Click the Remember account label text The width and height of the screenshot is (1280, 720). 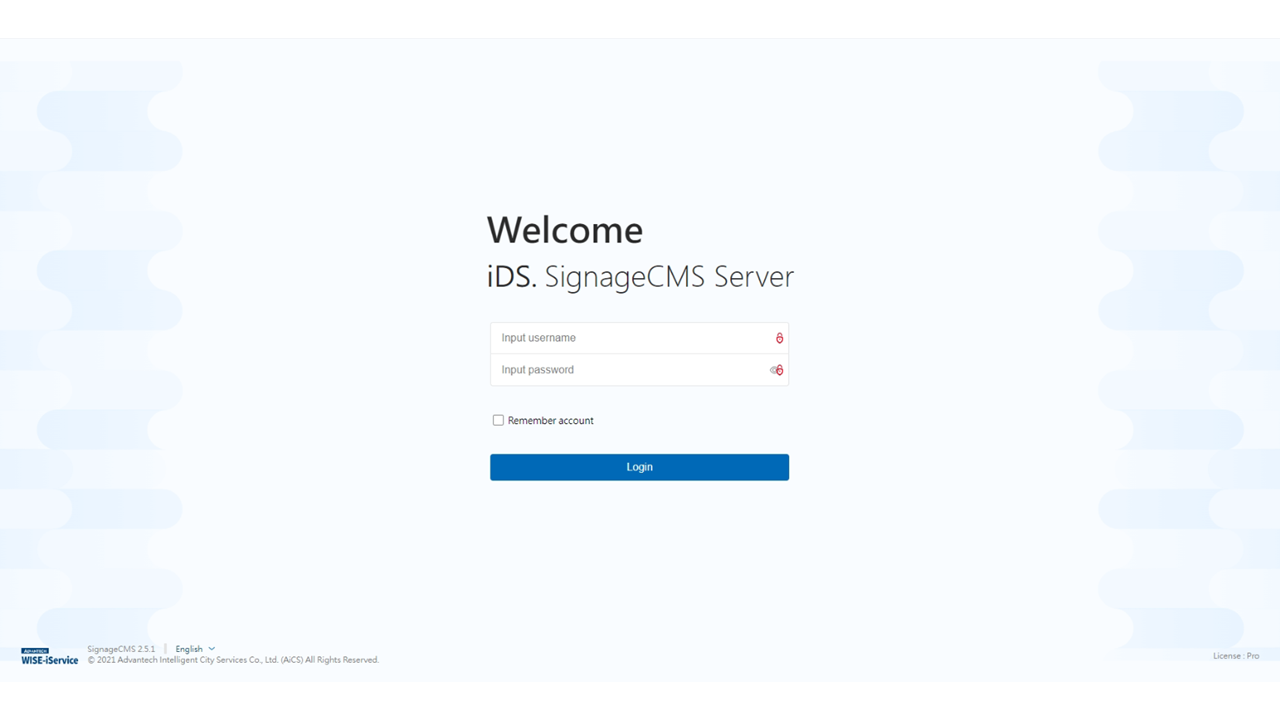pos(550,421)
